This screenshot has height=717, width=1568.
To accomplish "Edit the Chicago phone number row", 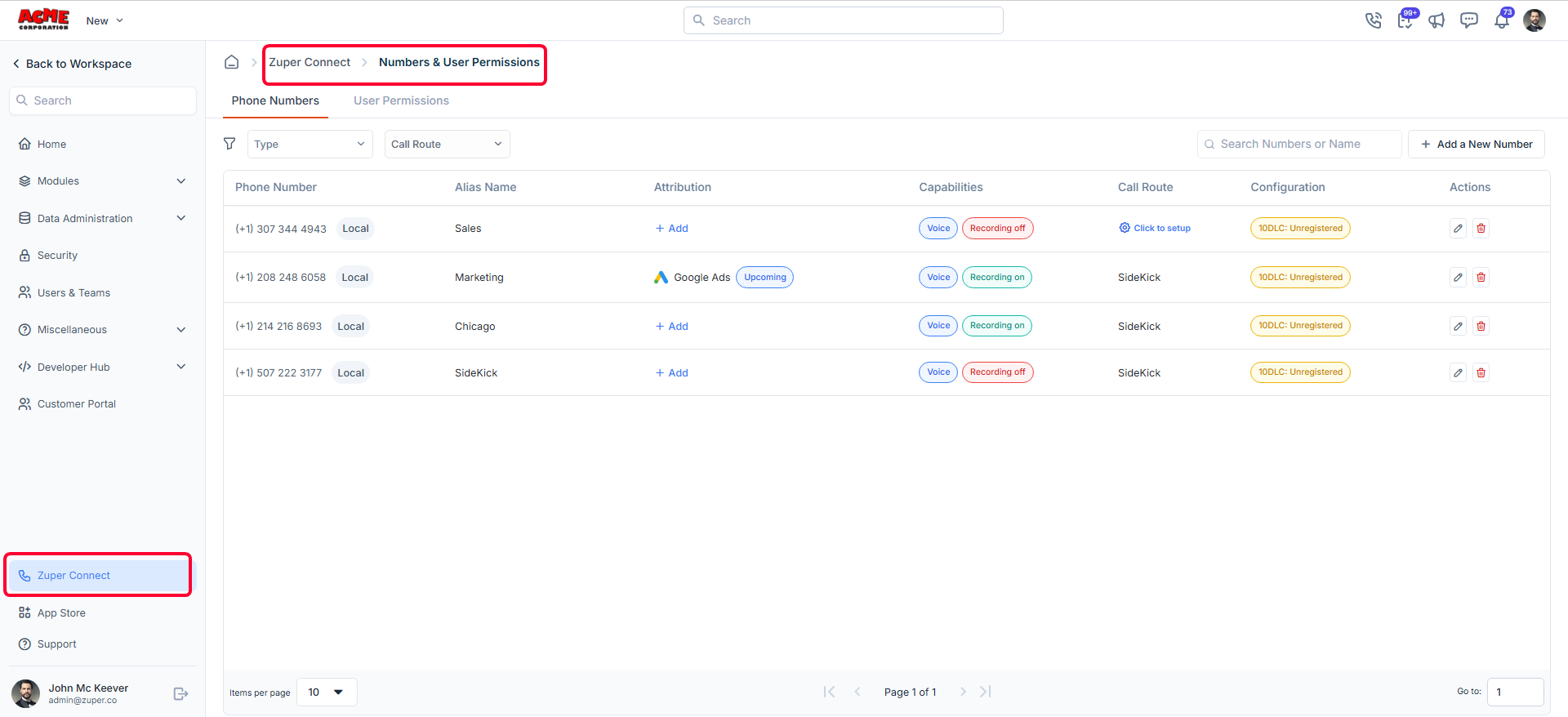I will [x=1458, y=327].
